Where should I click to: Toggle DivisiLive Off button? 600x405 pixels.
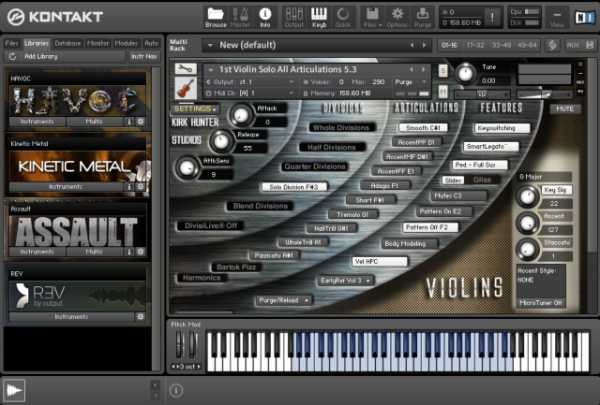pos(210,226)
